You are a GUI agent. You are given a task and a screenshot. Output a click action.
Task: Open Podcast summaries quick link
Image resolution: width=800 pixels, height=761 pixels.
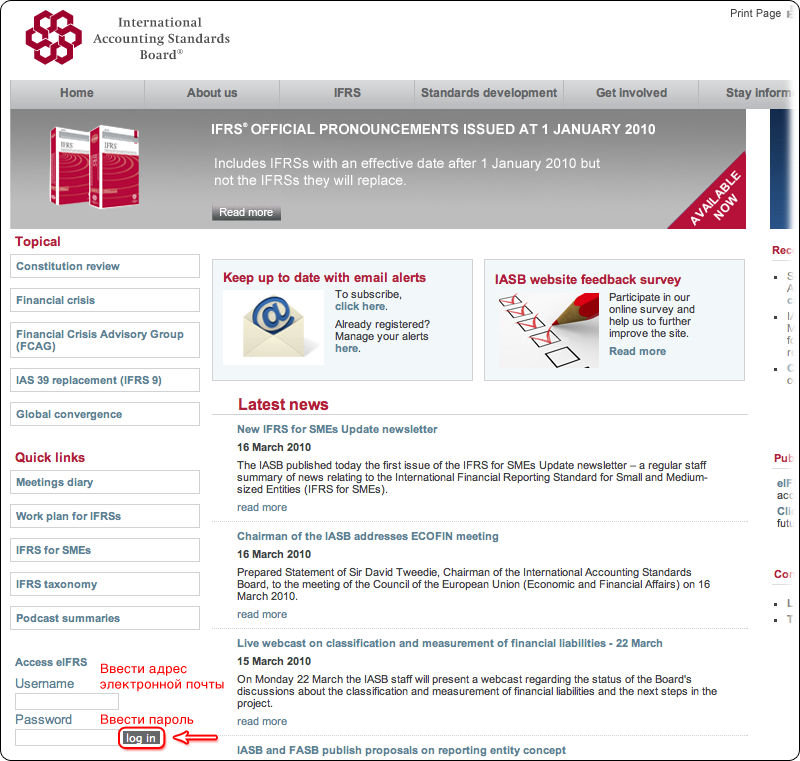pos(105,618)
